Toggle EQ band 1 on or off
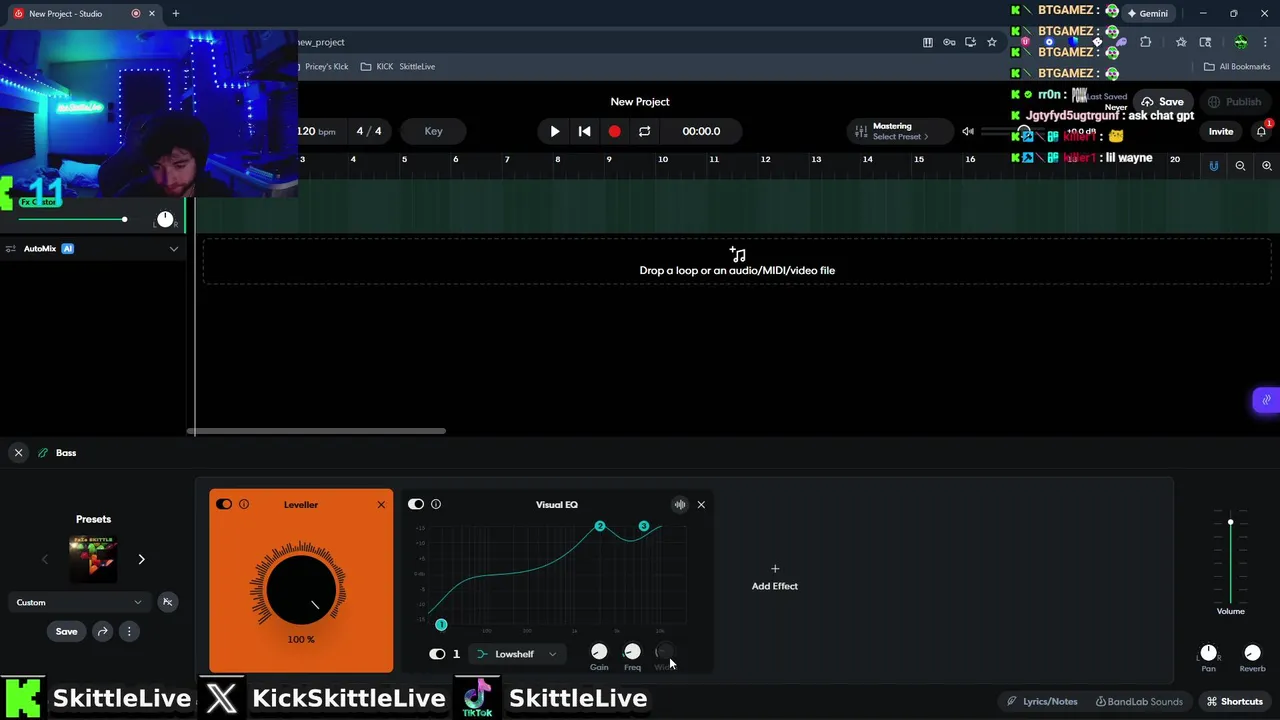 tap(437, 654)
